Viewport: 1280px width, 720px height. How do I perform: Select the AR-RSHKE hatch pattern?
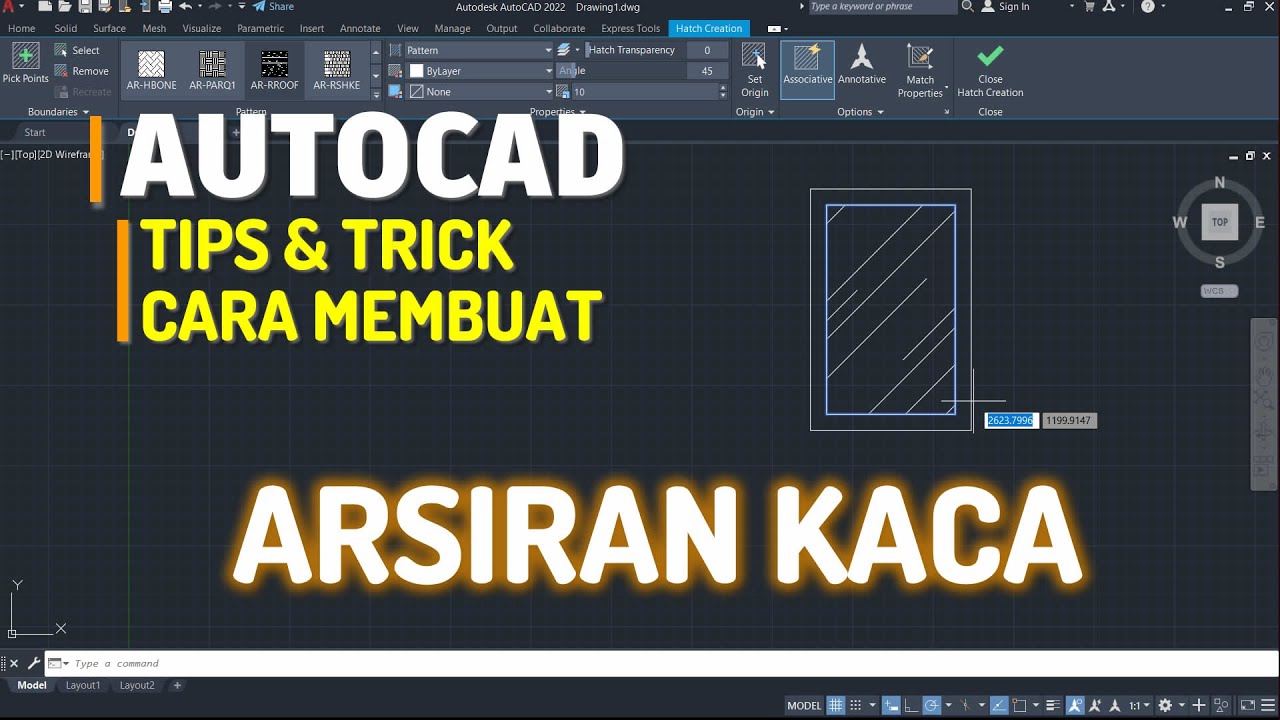[336, 70]
